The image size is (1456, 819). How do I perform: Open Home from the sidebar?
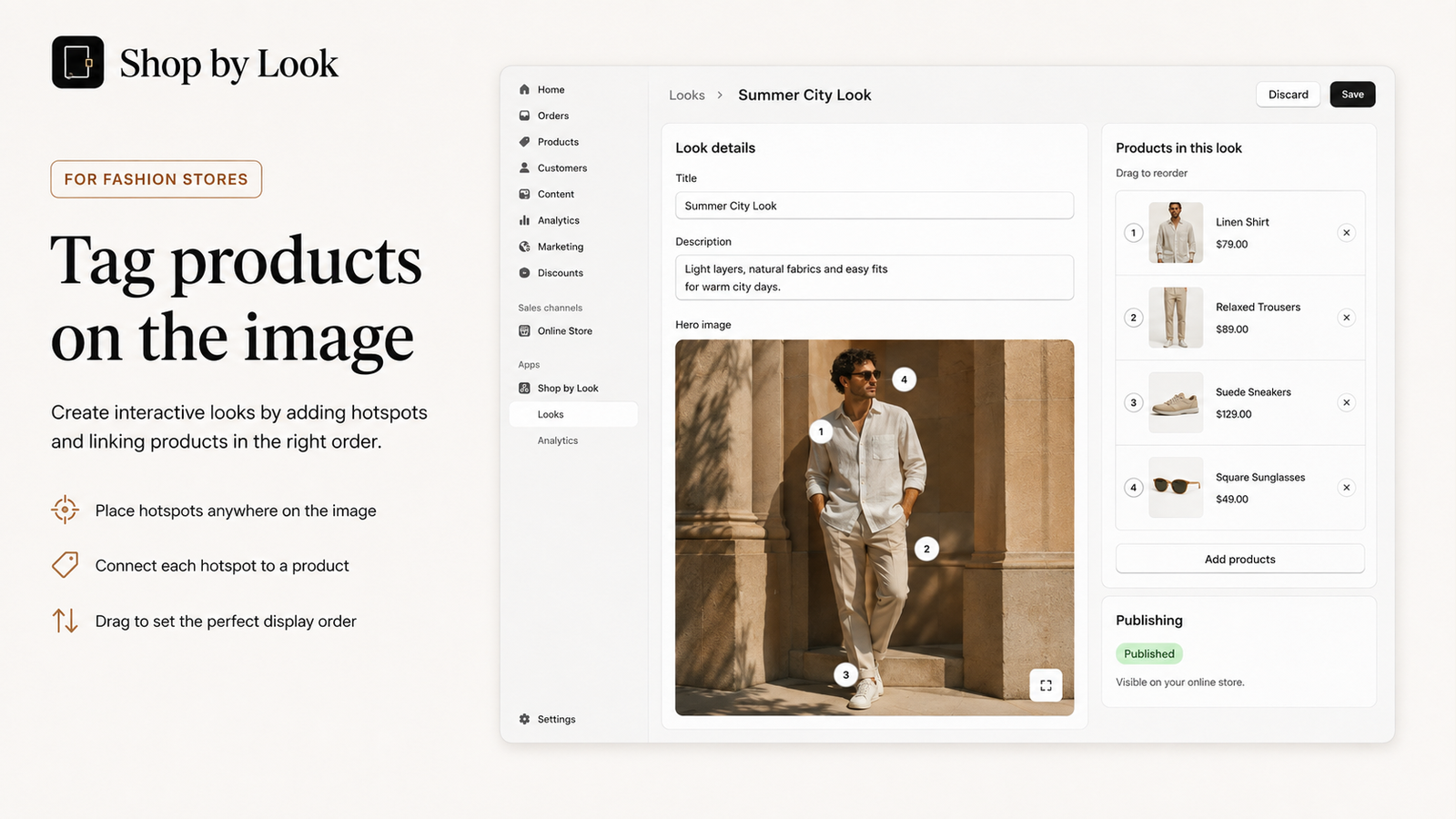point(541,89)
